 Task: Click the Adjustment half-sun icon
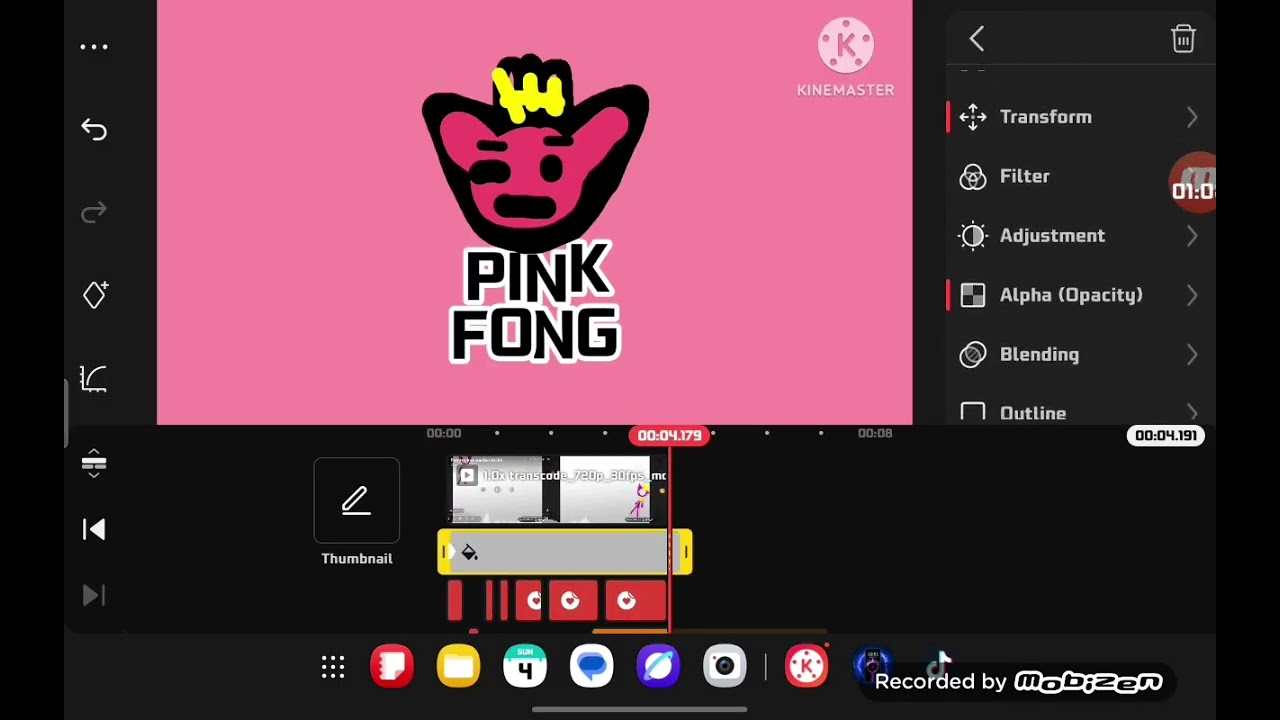point(973,236)
